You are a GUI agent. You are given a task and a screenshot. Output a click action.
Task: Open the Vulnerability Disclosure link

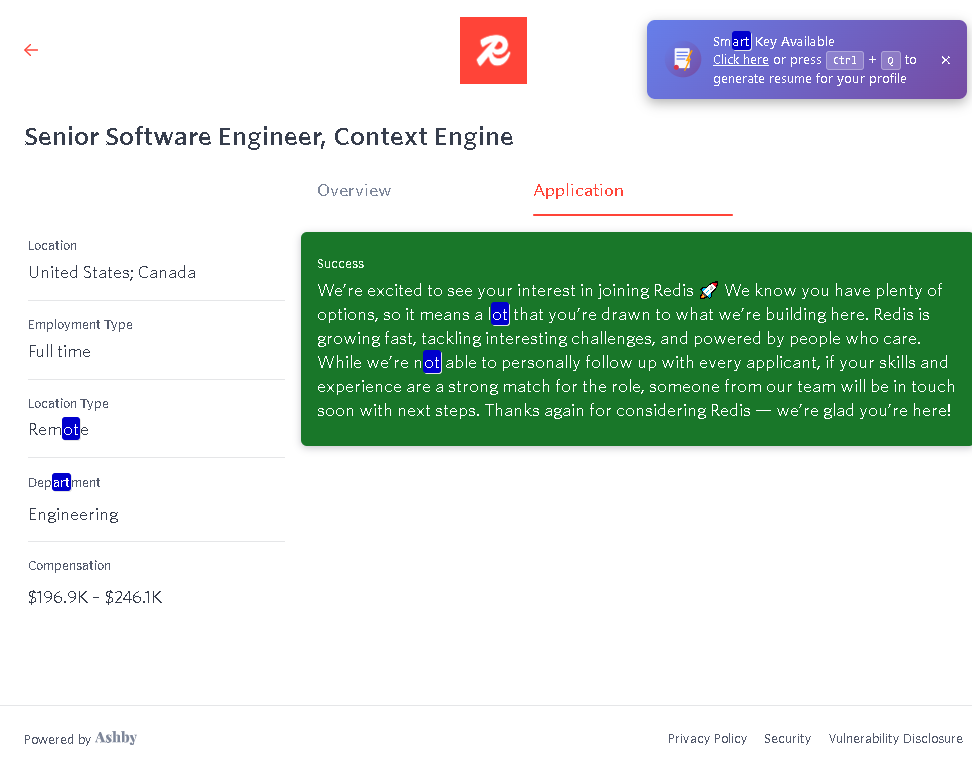(895, 739)
